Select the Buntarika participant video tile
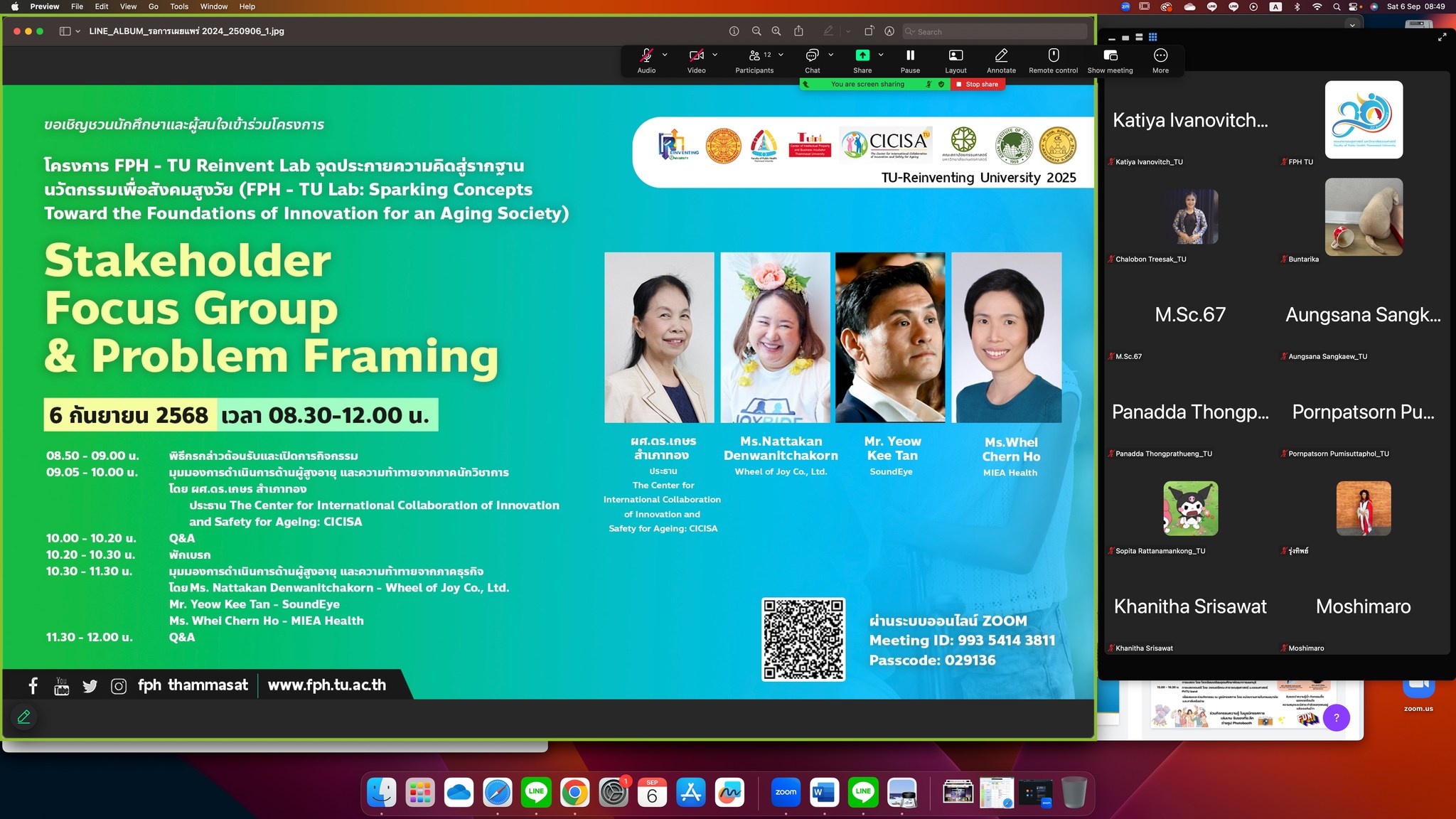Image resolution: width=1456 pixels, height=819 pixels. pos(1364,217)
